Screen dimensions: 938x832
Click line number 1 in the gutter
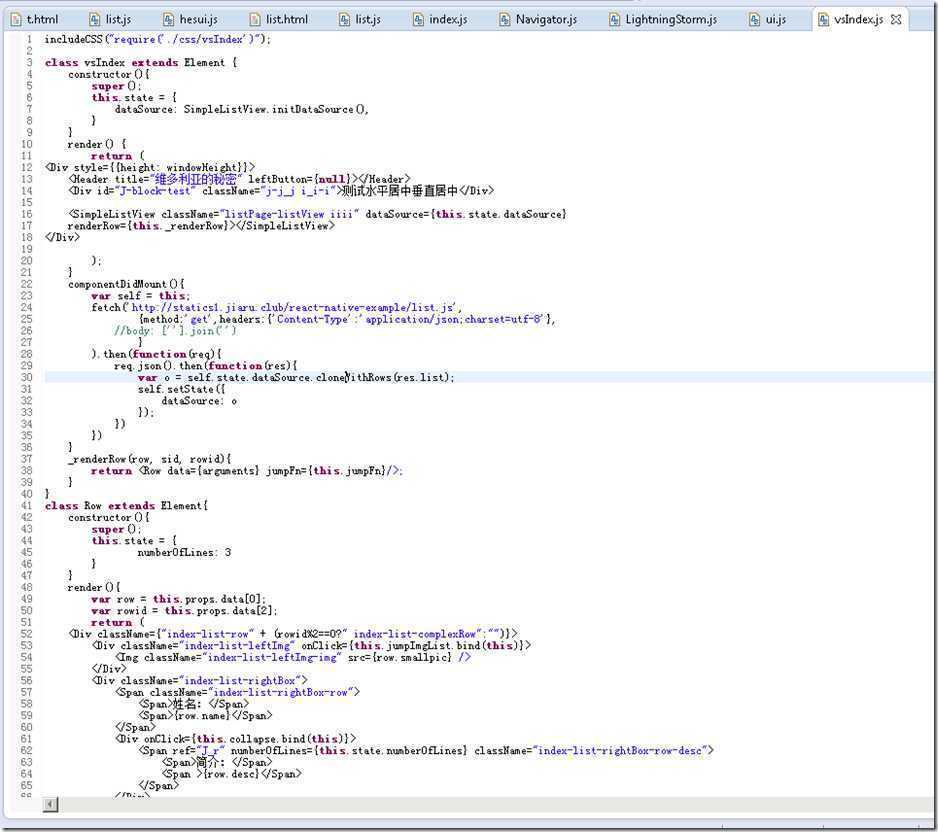coord(29,39)
